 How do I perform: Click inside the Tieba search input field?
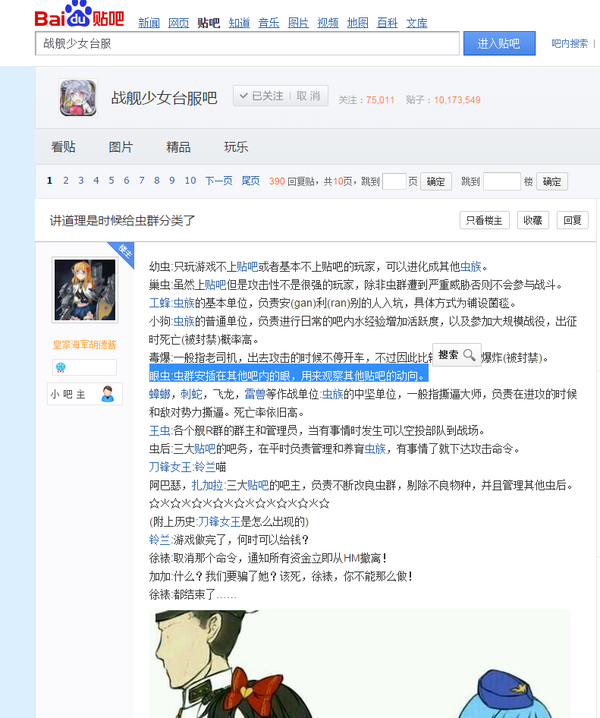tap(247, 44)
